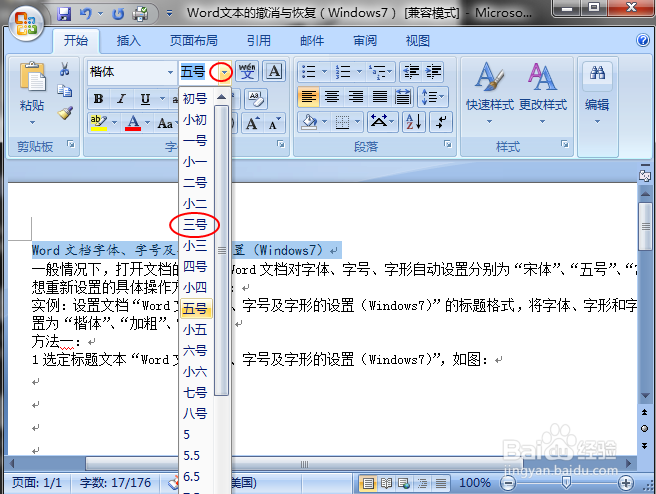The height and width of the screenshot is (494, 656).
Task: Grow font size with large A
Action: 252,123
